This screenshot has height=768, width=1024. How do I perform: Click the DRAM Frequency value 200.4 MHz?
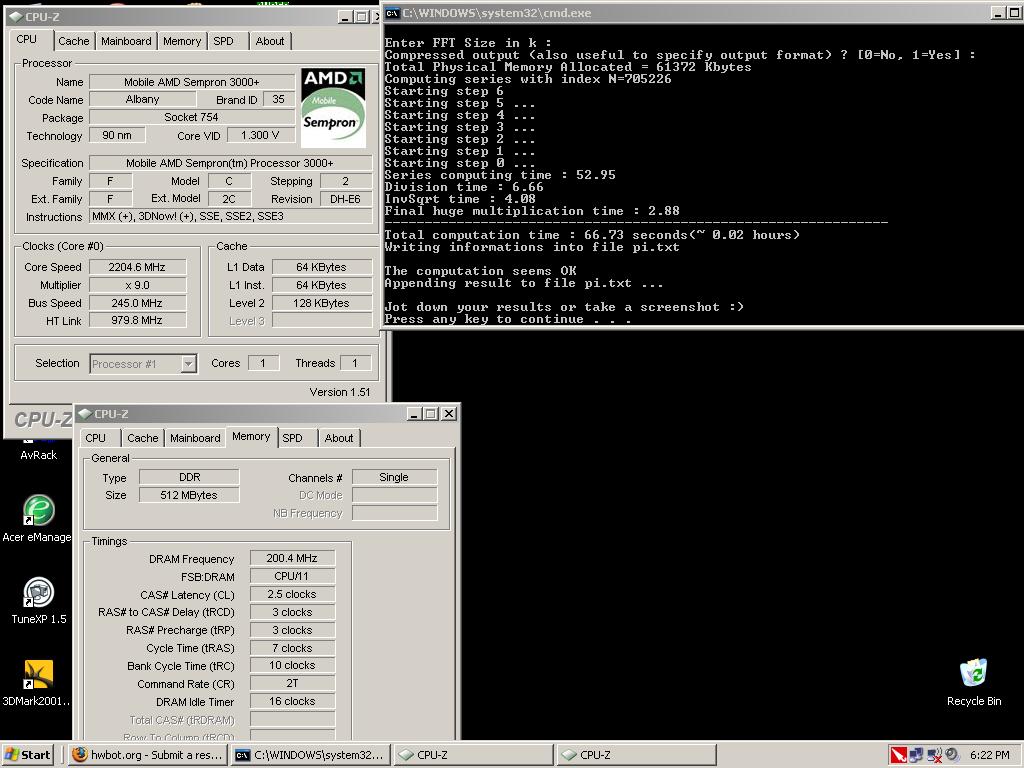[x=292, y=558]
